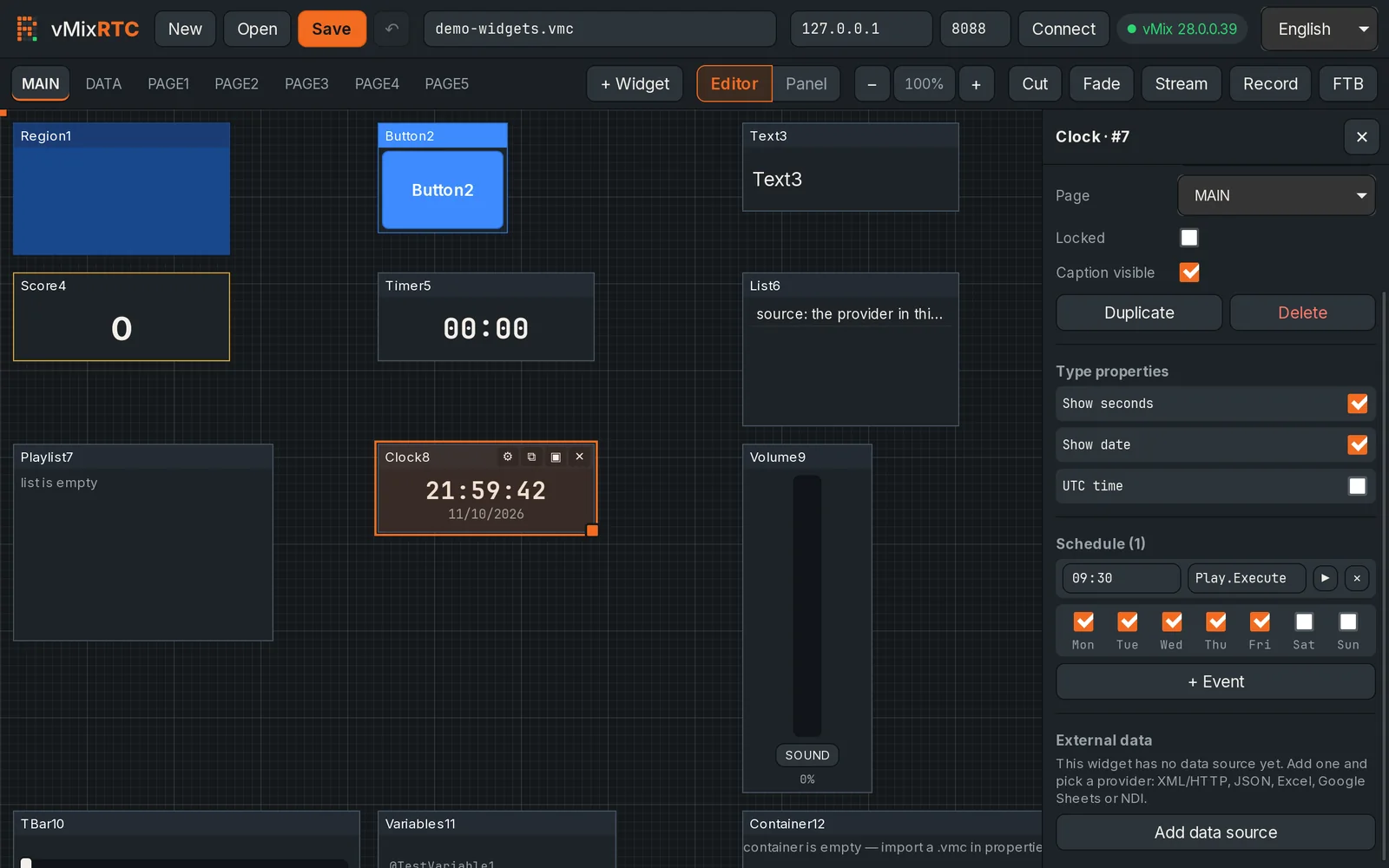Screen dimensions: 1389x868
Task: Disable Show seconds
Action: pos(1358,404)
